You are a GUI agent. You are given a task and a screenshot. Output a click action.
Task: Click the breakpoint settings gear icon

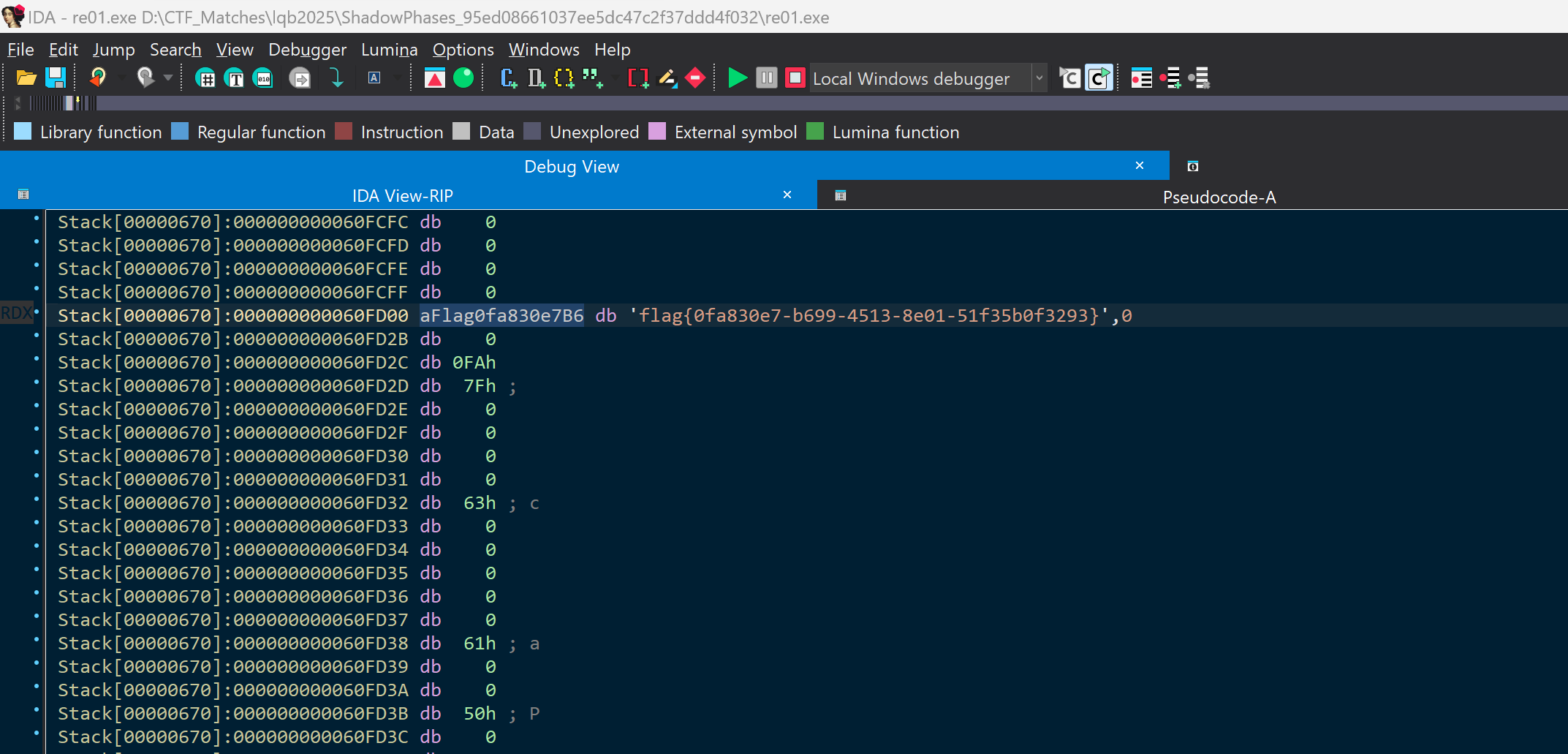point(1199,78)
